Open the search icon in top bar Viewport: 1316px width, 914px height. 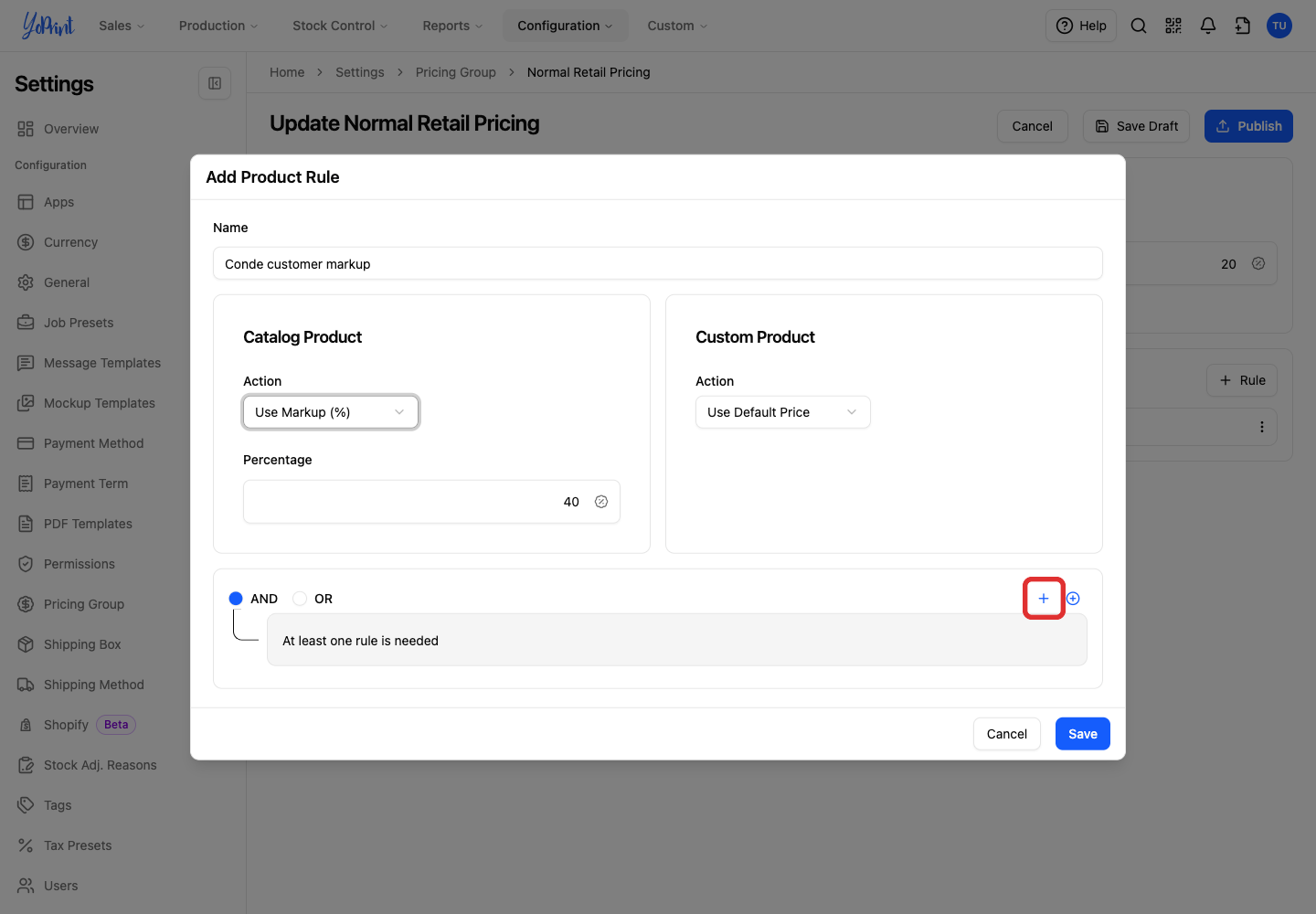1139,26
